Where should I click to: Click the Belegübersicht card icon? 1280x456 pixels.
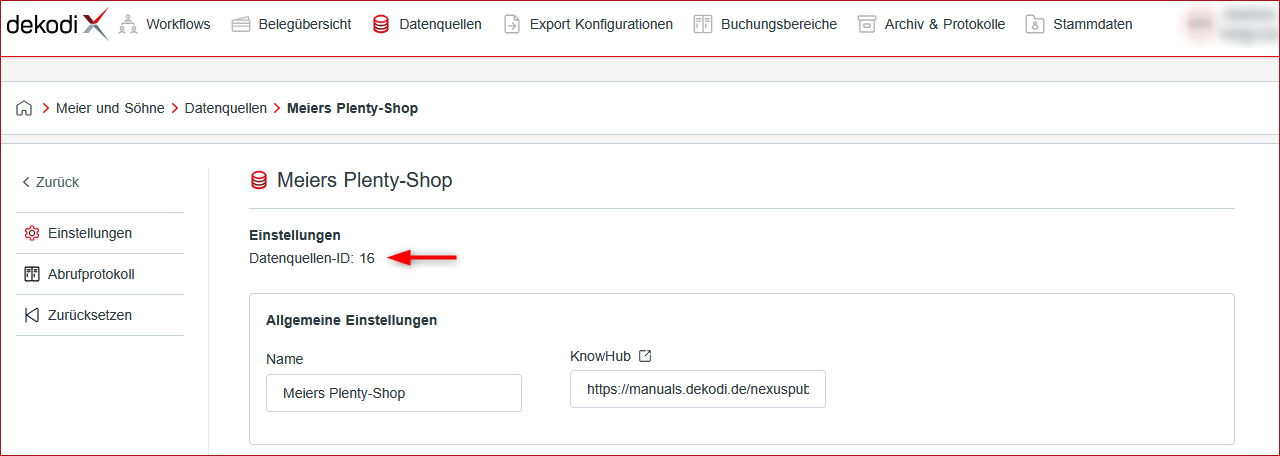[x=240, y=24]
